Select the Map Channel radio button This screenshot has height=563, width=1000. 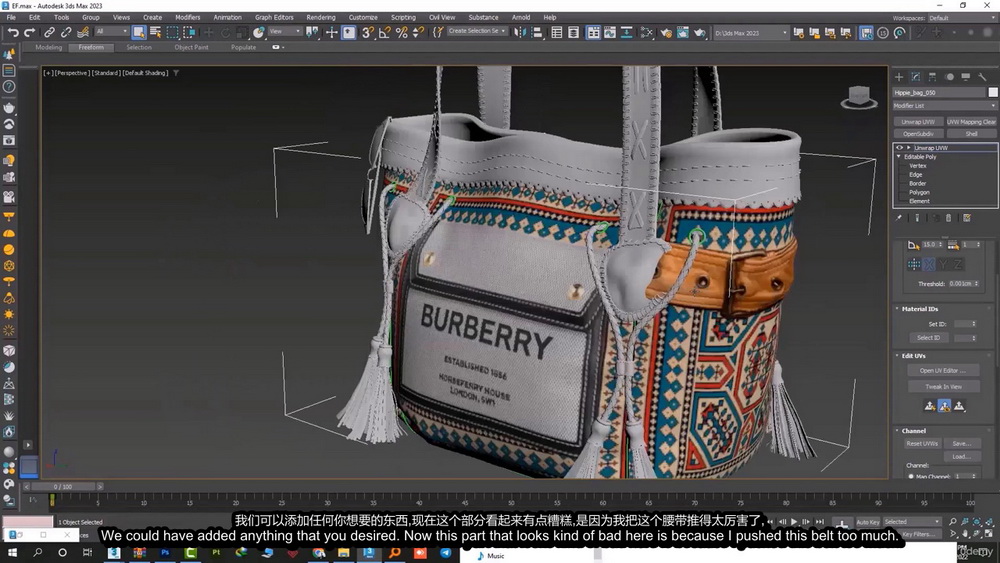[911, 476]
